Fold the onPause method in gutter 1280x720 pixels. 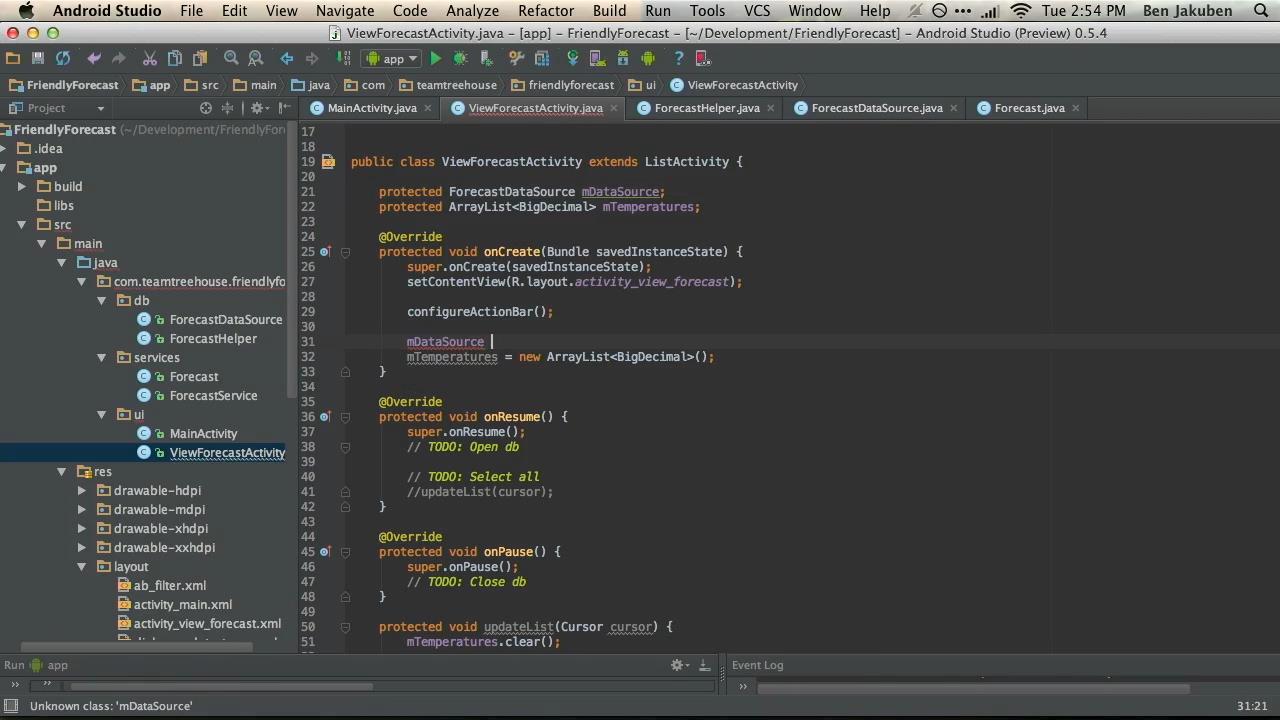pos(345,552)
